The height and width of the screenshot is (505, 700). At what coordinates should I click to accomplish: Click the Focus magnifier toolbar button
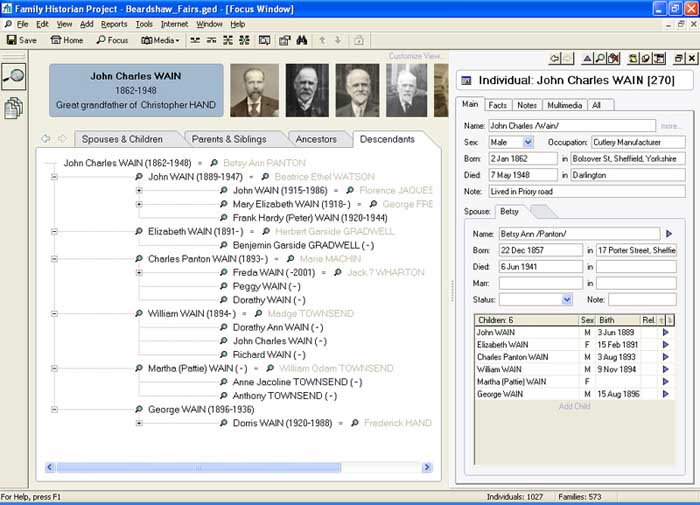click(x=112, y=40)
